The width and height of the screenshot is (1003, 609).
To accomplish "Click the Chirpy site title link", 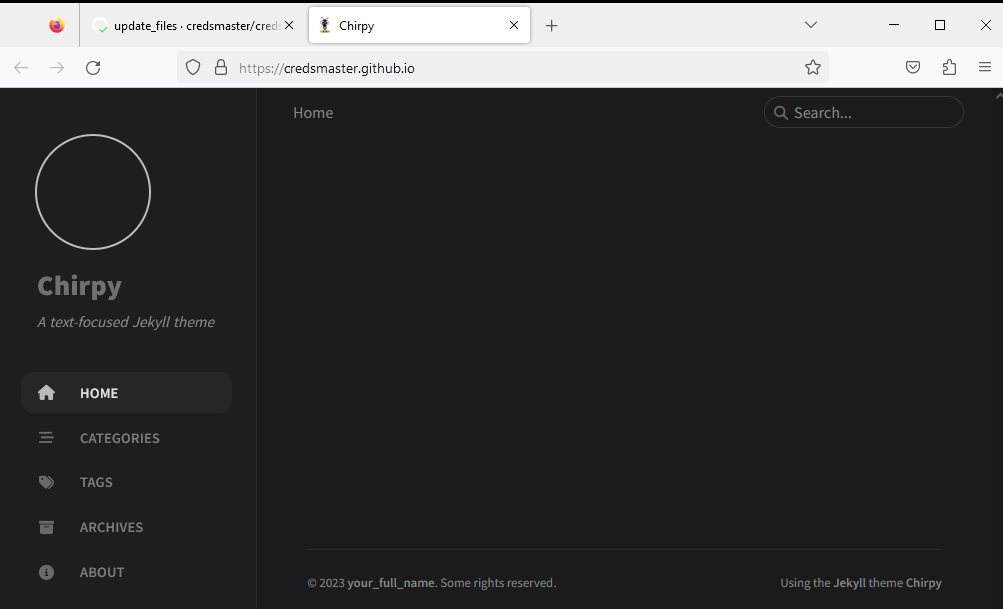I will point(80,286).
